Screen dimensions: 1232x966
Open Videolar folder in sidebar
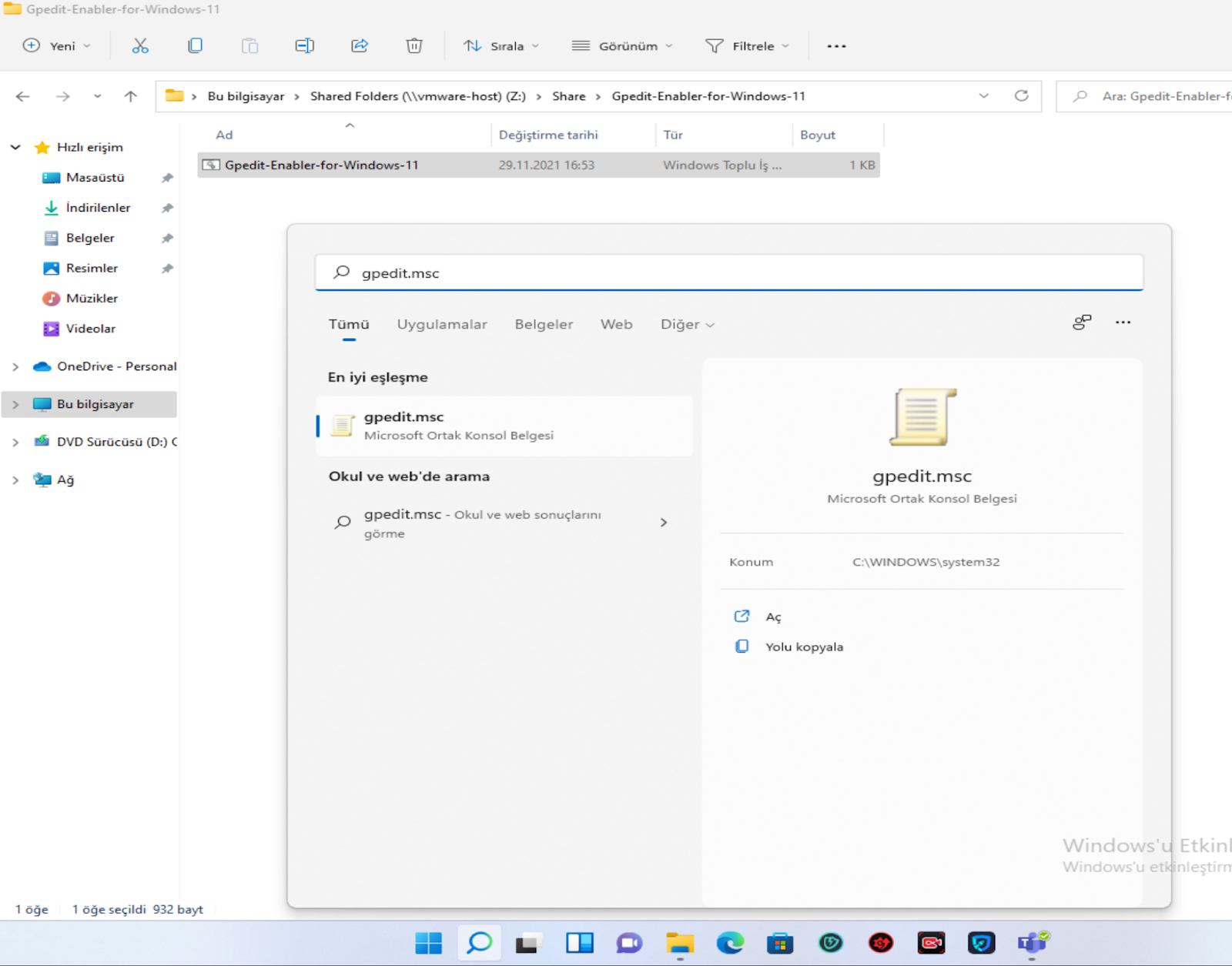click(90, 329)
